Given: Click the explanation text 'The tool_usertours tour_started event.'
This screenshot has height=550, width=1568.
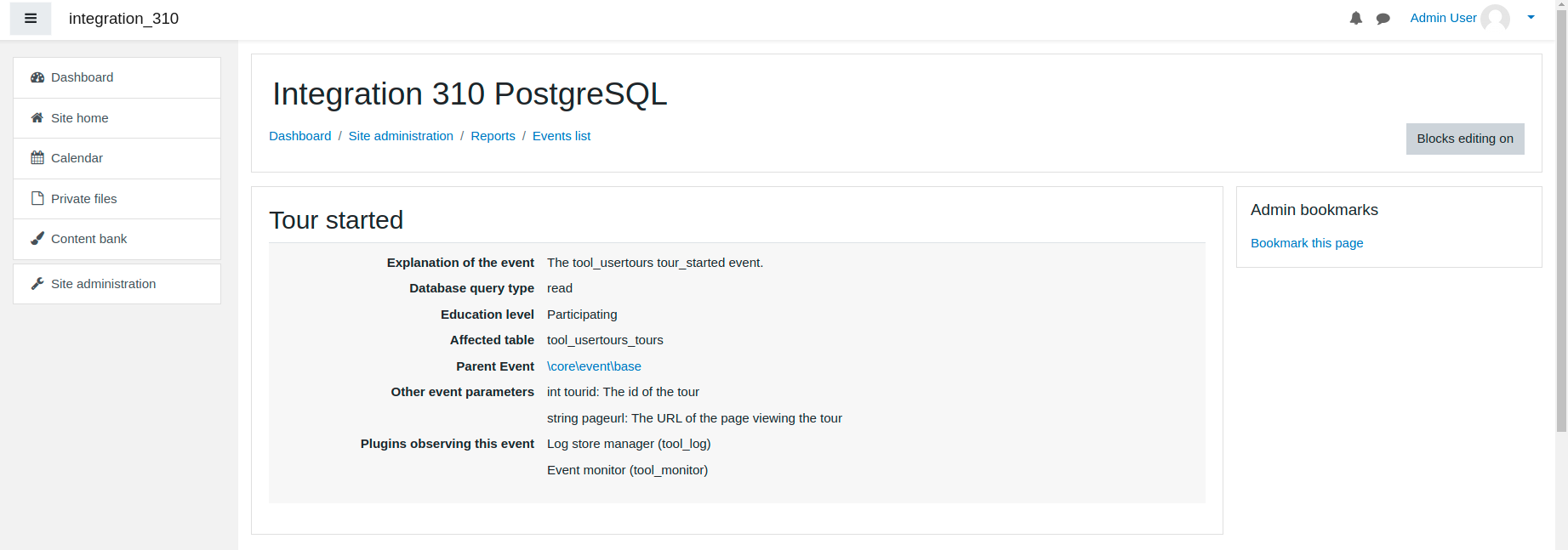Looking at the screenshot, I should tap(655, 263).
